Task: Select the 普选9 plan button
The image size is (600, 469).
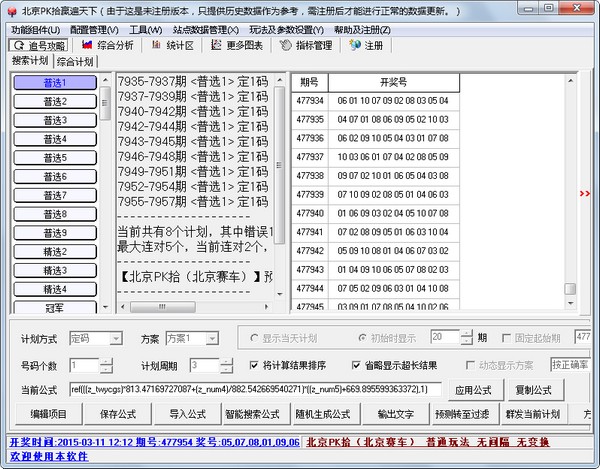Action: [55, 233]
